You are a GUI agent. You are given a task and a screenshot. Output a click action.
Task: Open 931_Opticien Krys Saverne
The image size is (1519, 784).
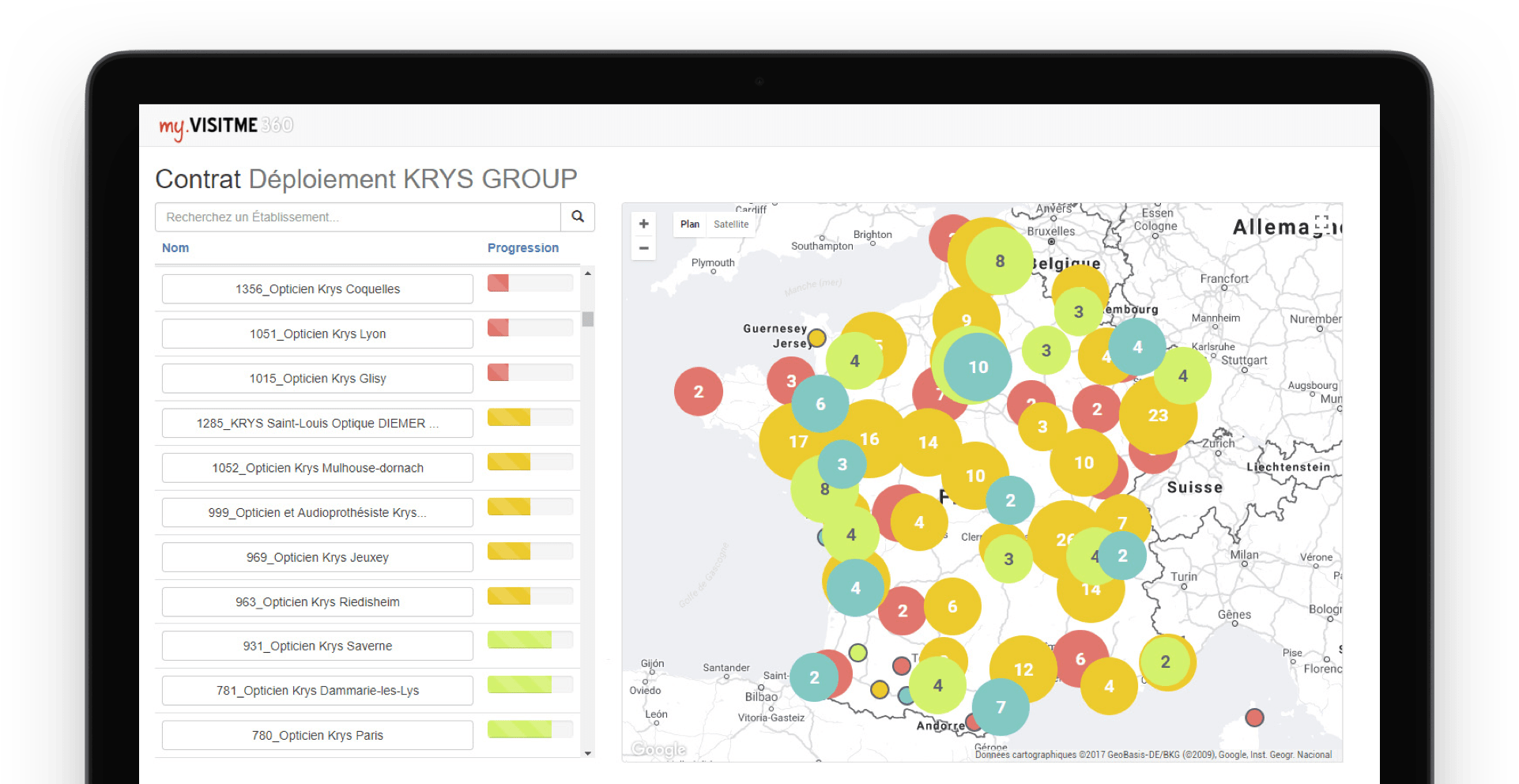[x=318, y=646]
